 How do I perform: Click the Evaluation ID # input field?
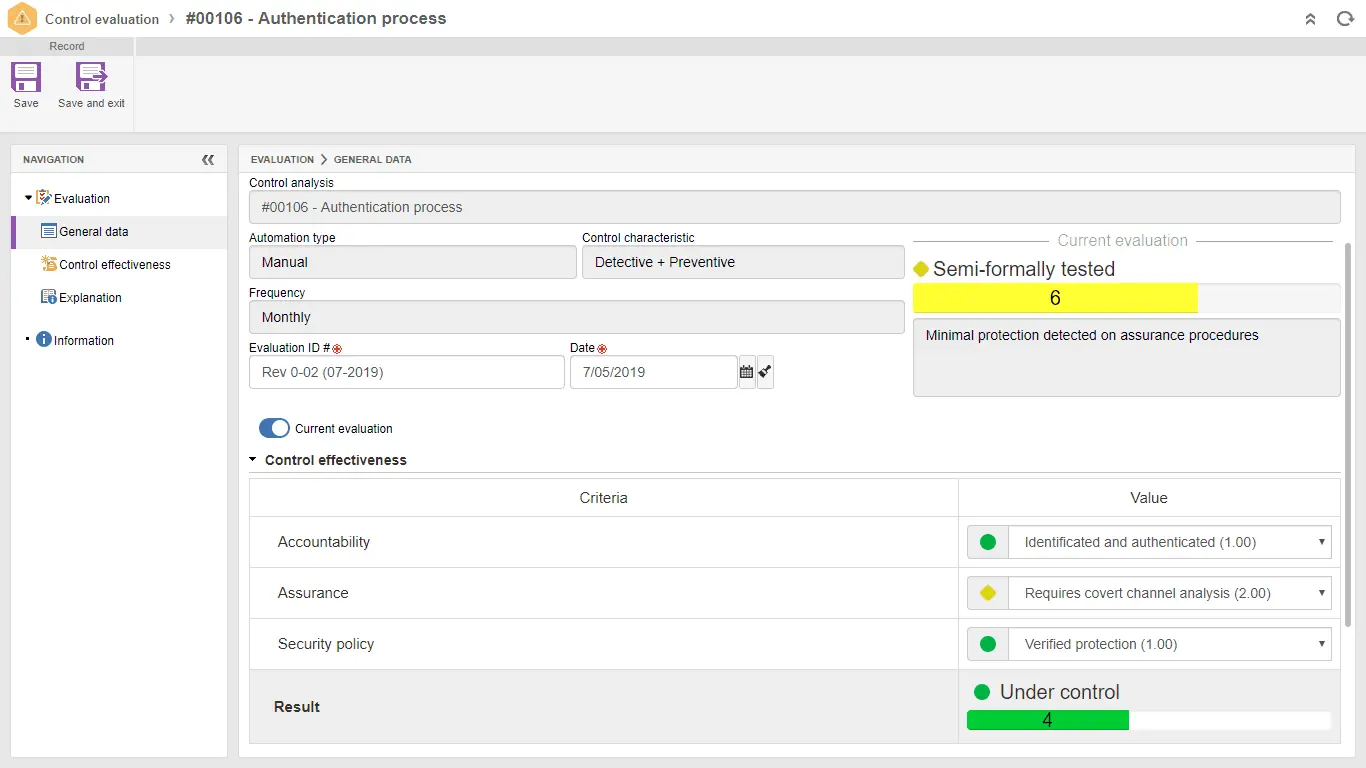coord(406,372)
